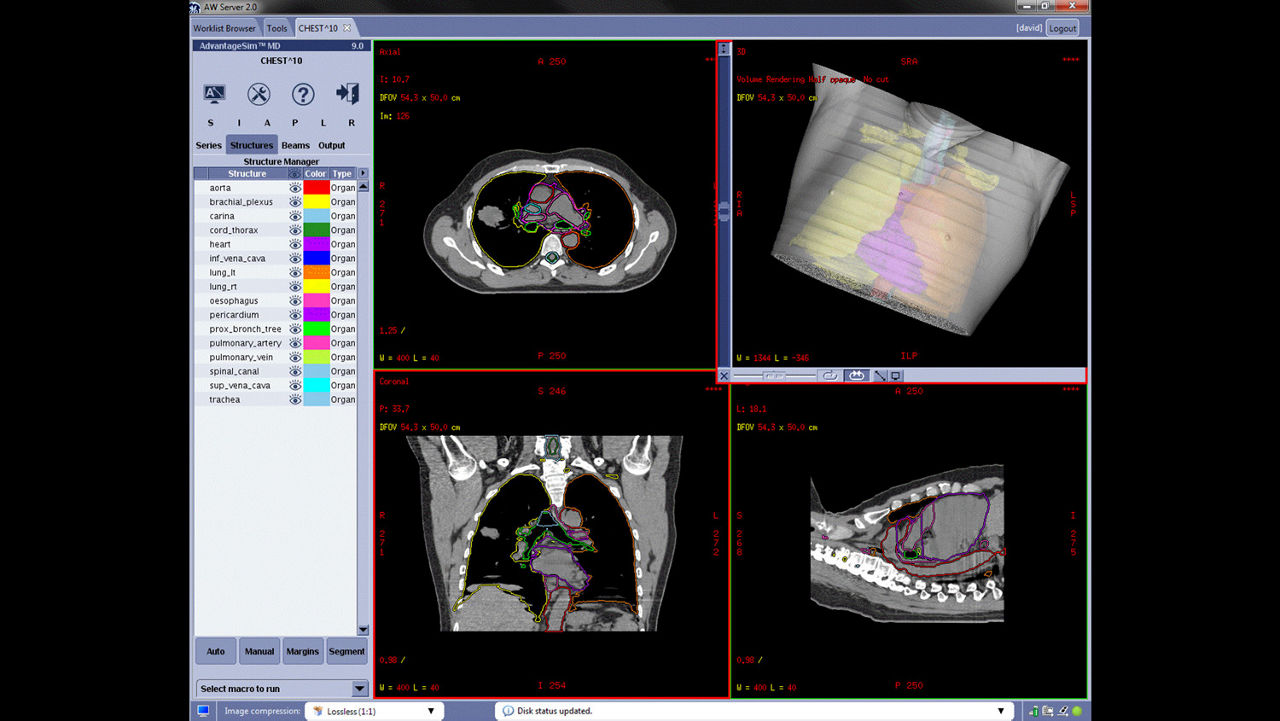Select the P orientation letter

[x=294, y=122]
